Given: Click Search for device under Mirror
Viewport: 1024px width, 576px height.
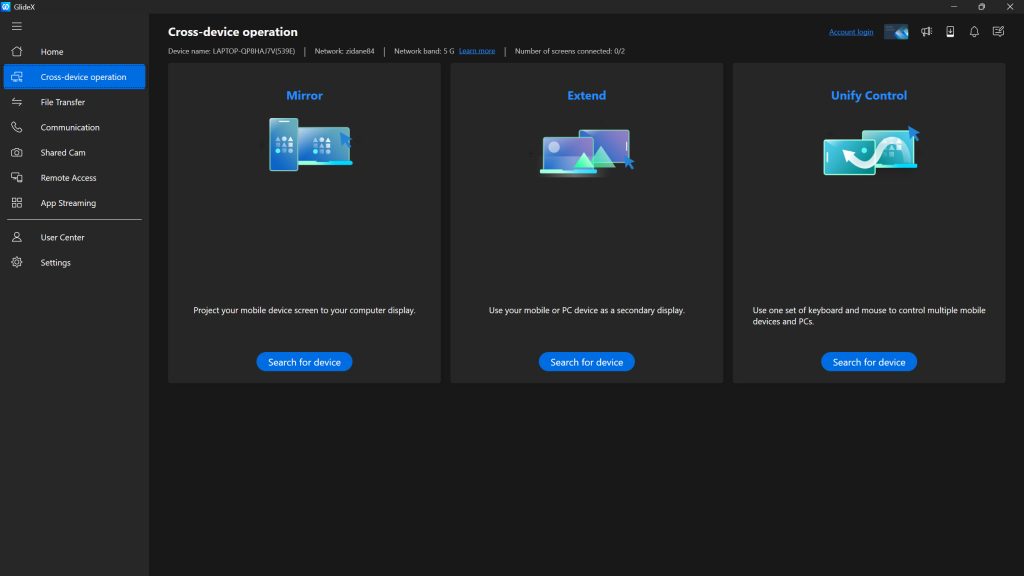Looking at the screenshot, I should 304,362.
